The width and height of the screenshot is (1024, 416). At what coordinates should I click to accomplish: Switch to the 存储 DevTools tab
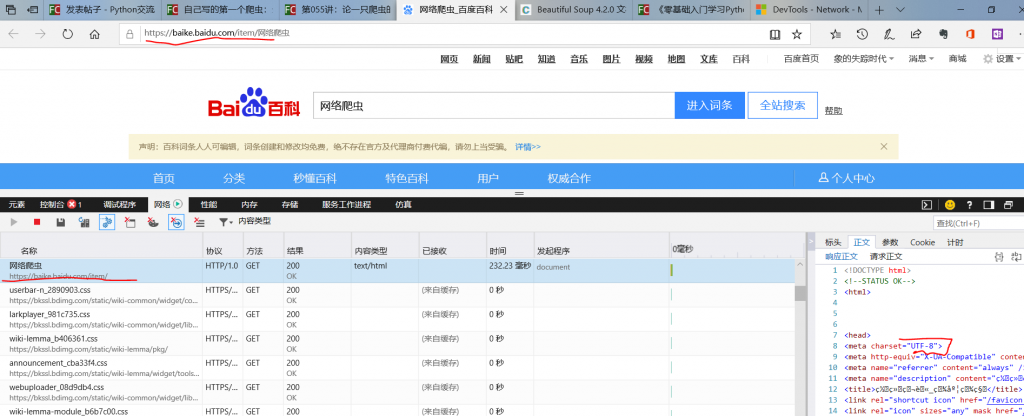click(290, 204)
